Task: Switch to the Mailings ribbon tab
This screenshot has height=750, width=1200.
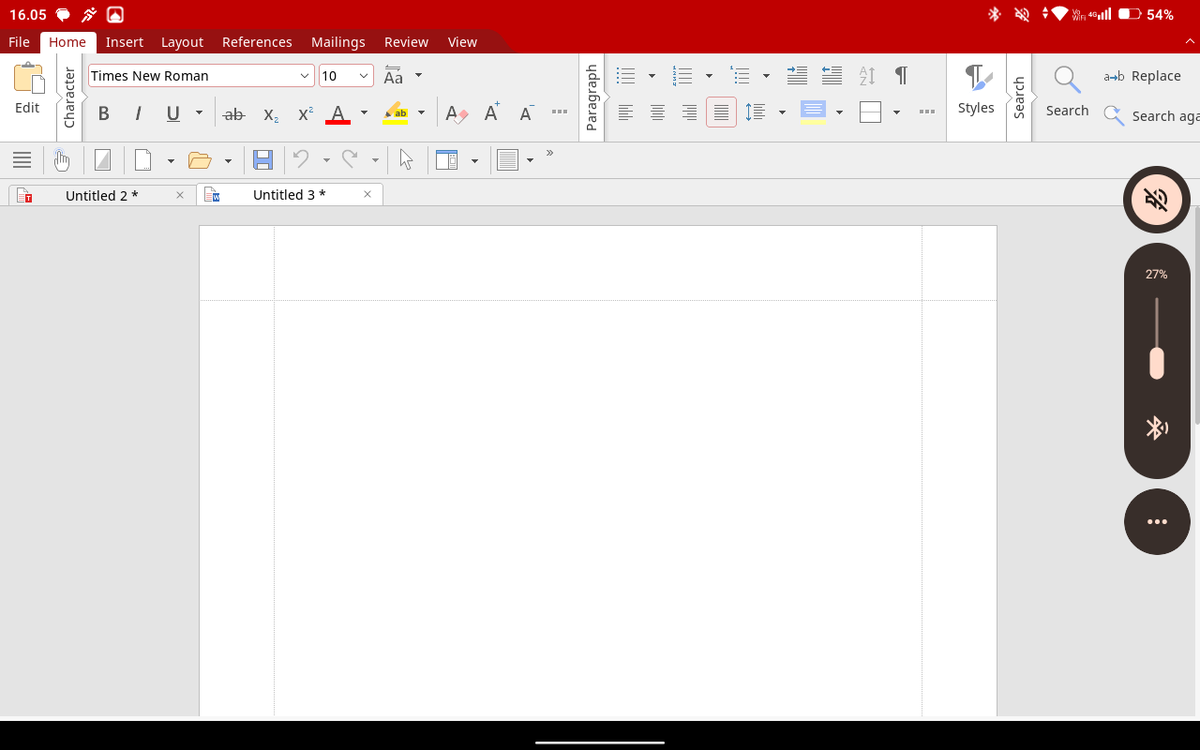Action: (x=338, y=42)
